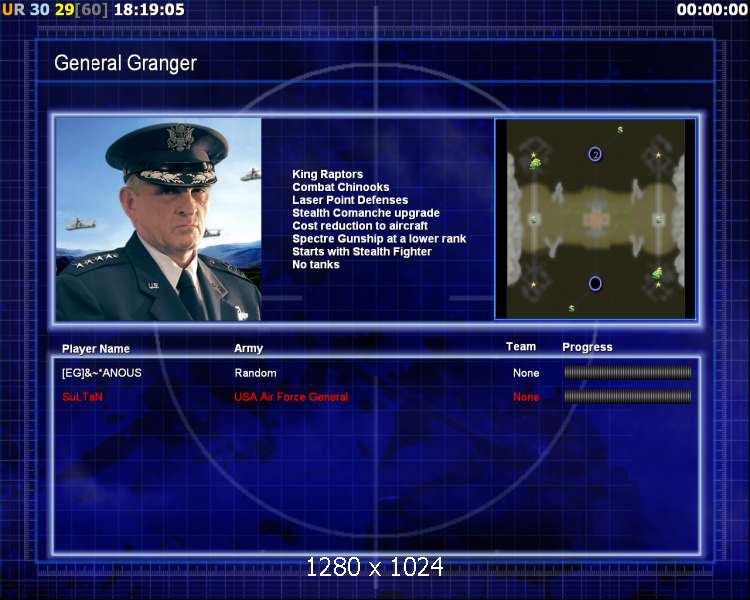Click the 18:19:05 clock overlay

pyautogui.click(x=149, y=9)
